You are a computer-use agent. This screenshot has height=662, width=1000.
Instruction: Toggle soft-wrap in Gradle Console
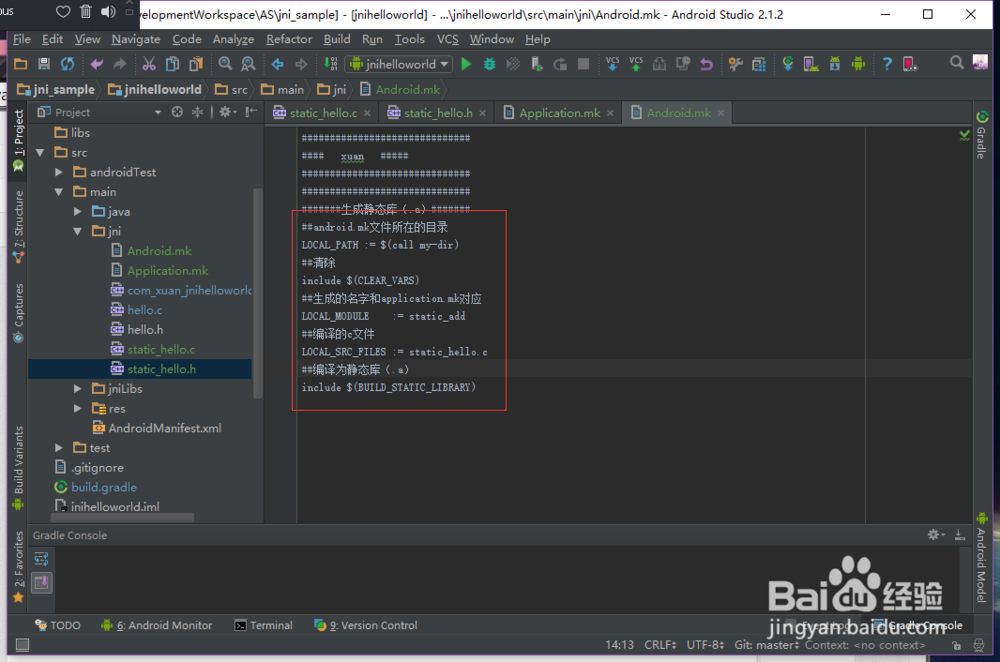[41, 559]
